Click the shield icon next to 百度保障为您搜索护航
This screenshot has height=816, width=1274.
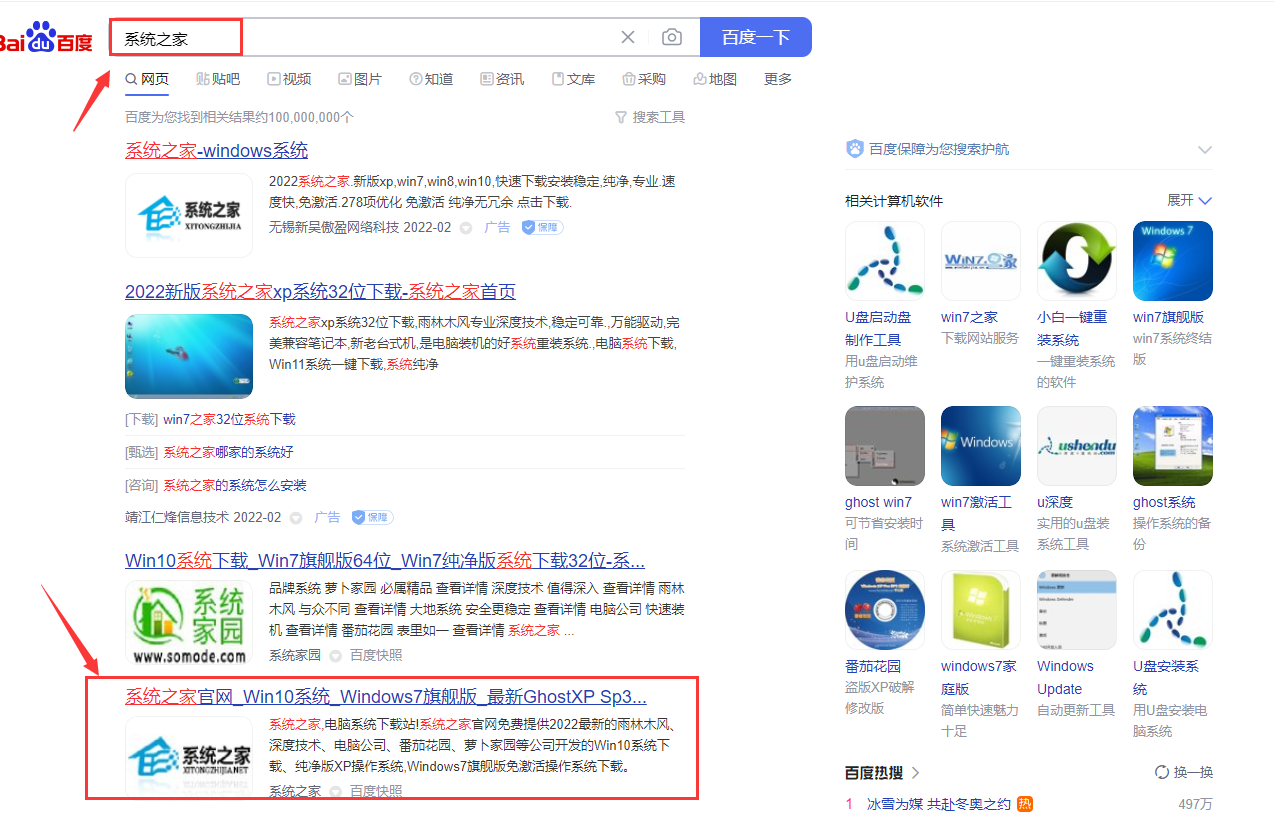pyautogui.click(x=854, y=148)
